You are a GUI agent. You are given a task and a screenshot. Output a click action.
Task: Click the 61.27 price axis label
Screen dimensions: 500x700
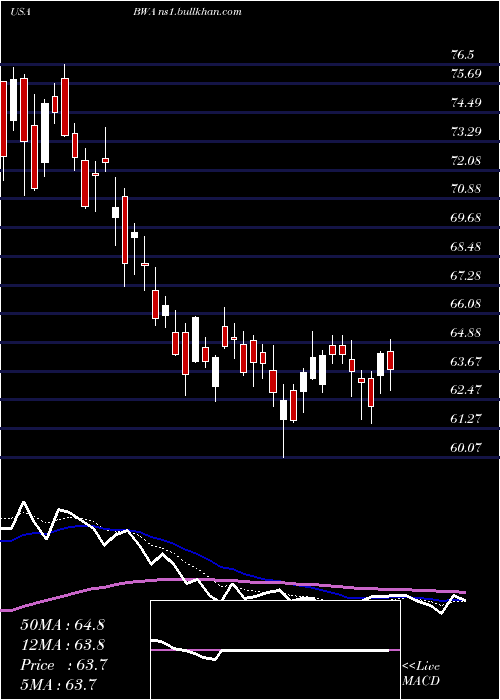tap(467, 419)
